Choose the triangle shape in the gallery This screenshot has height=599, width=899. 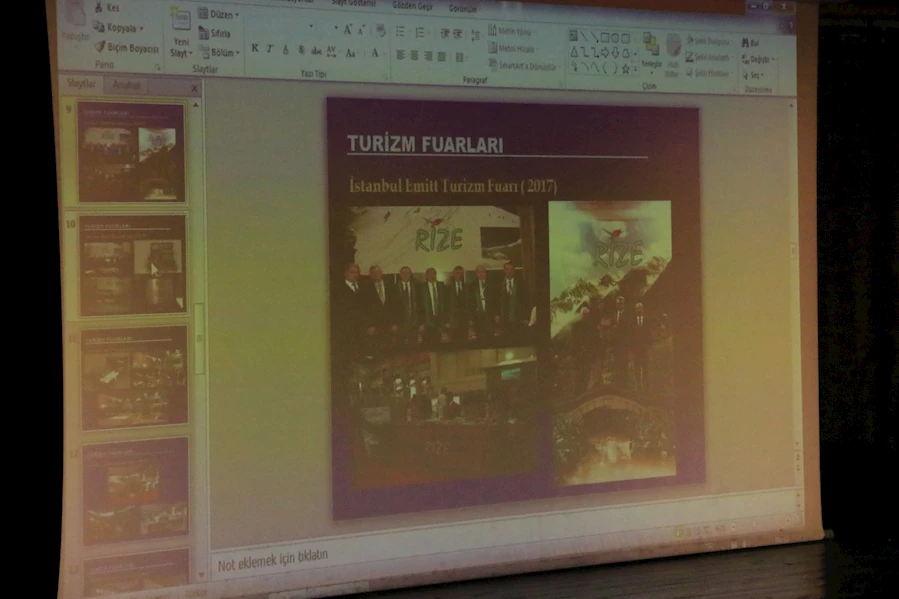[574, 52]
